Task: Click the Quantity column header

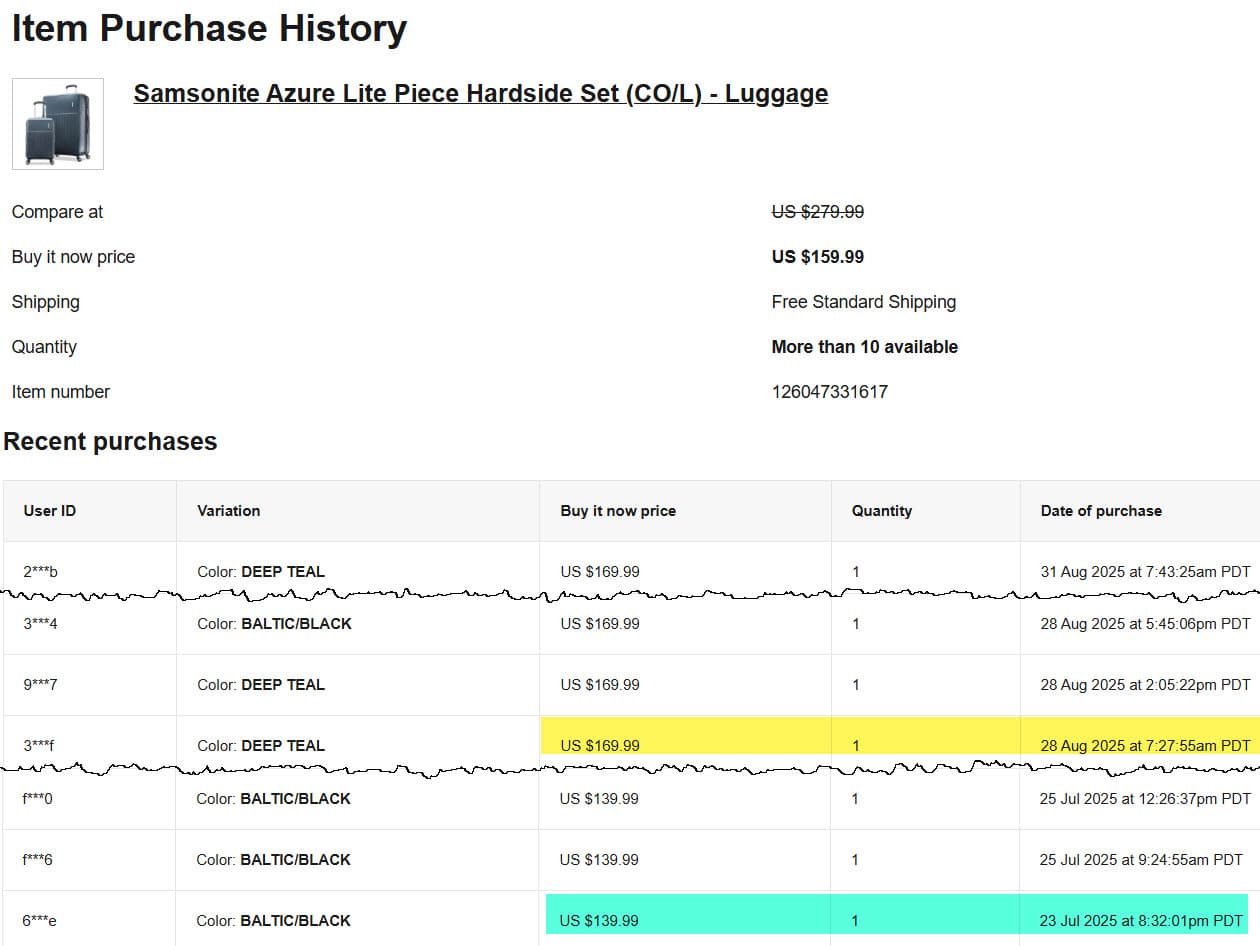Action: point(881,511)
